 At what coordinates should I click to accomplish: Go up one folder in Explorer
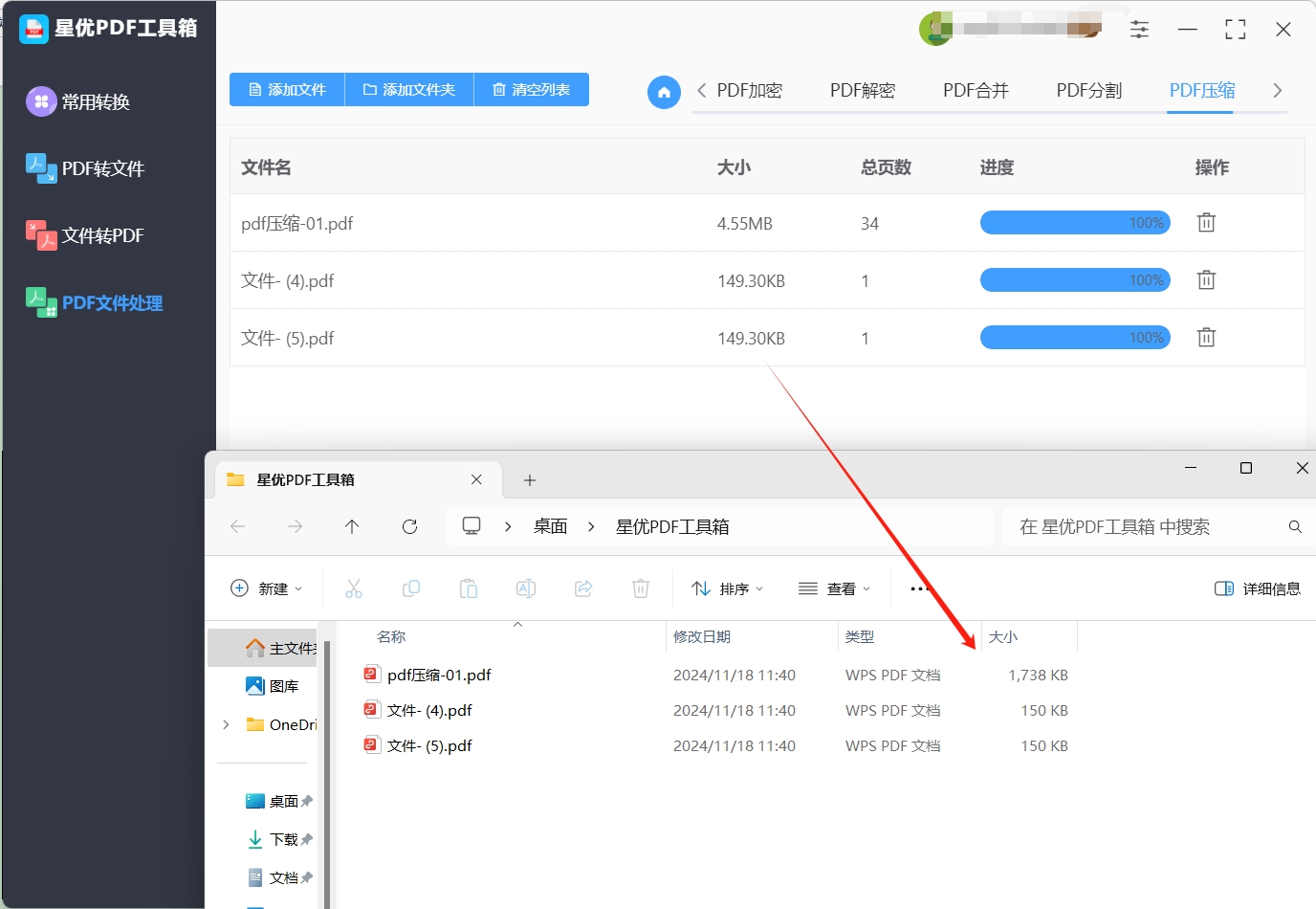coord(352,526)
